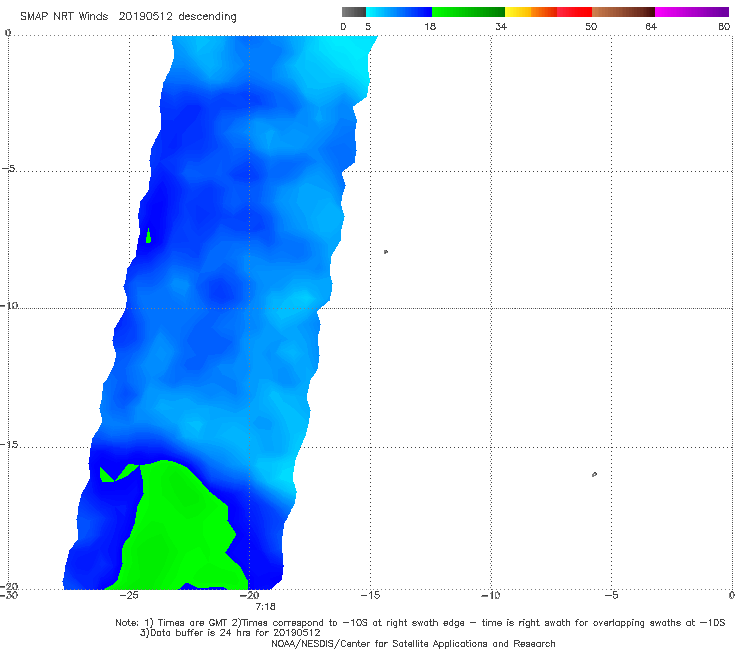Viewport: 740px width, 650px height.
Task: Click the small green spot near -7.5 latitude
Action: point(149,236)
